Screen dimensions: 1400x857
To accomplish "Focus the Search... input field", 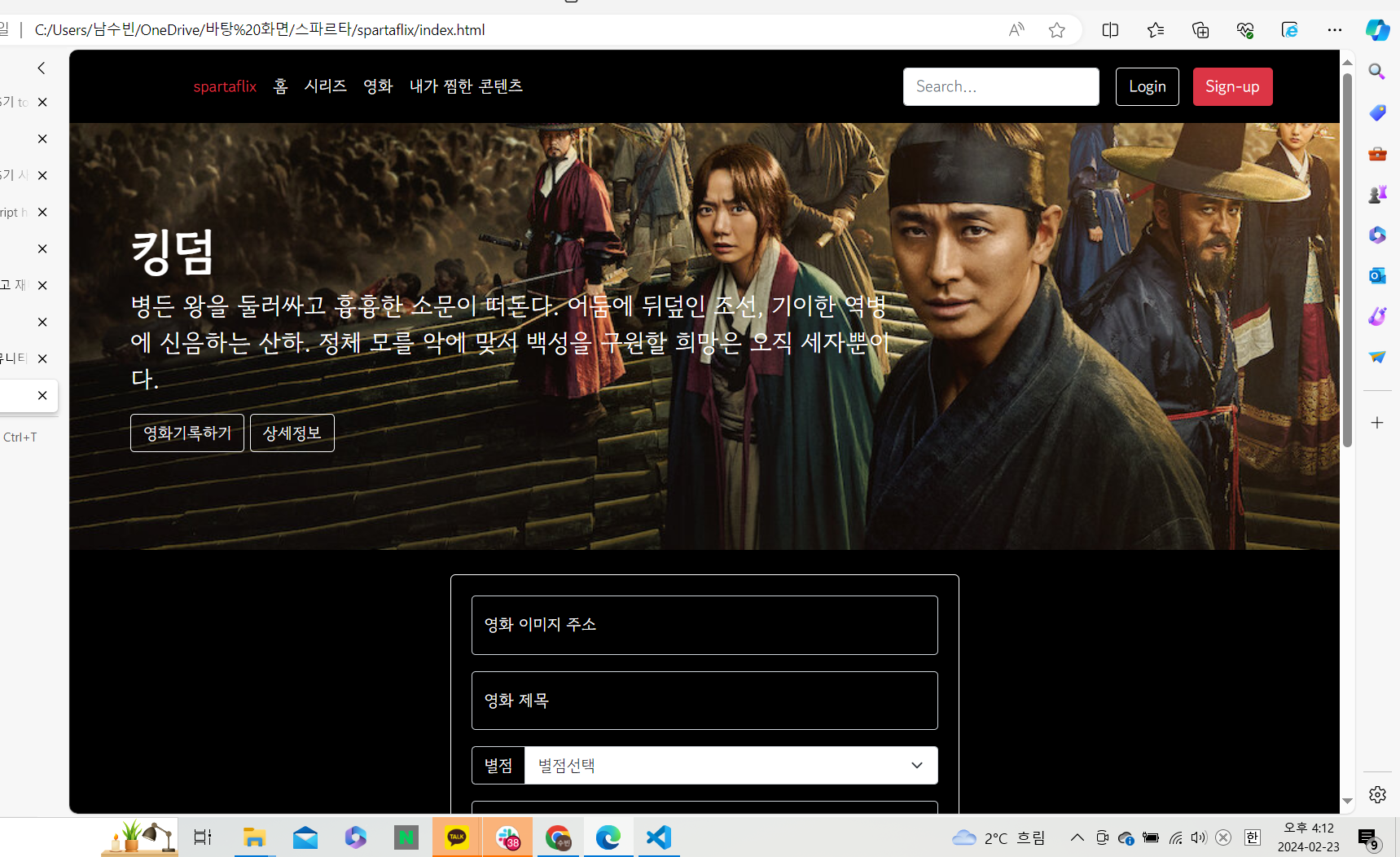I will tap(1001, 86).
